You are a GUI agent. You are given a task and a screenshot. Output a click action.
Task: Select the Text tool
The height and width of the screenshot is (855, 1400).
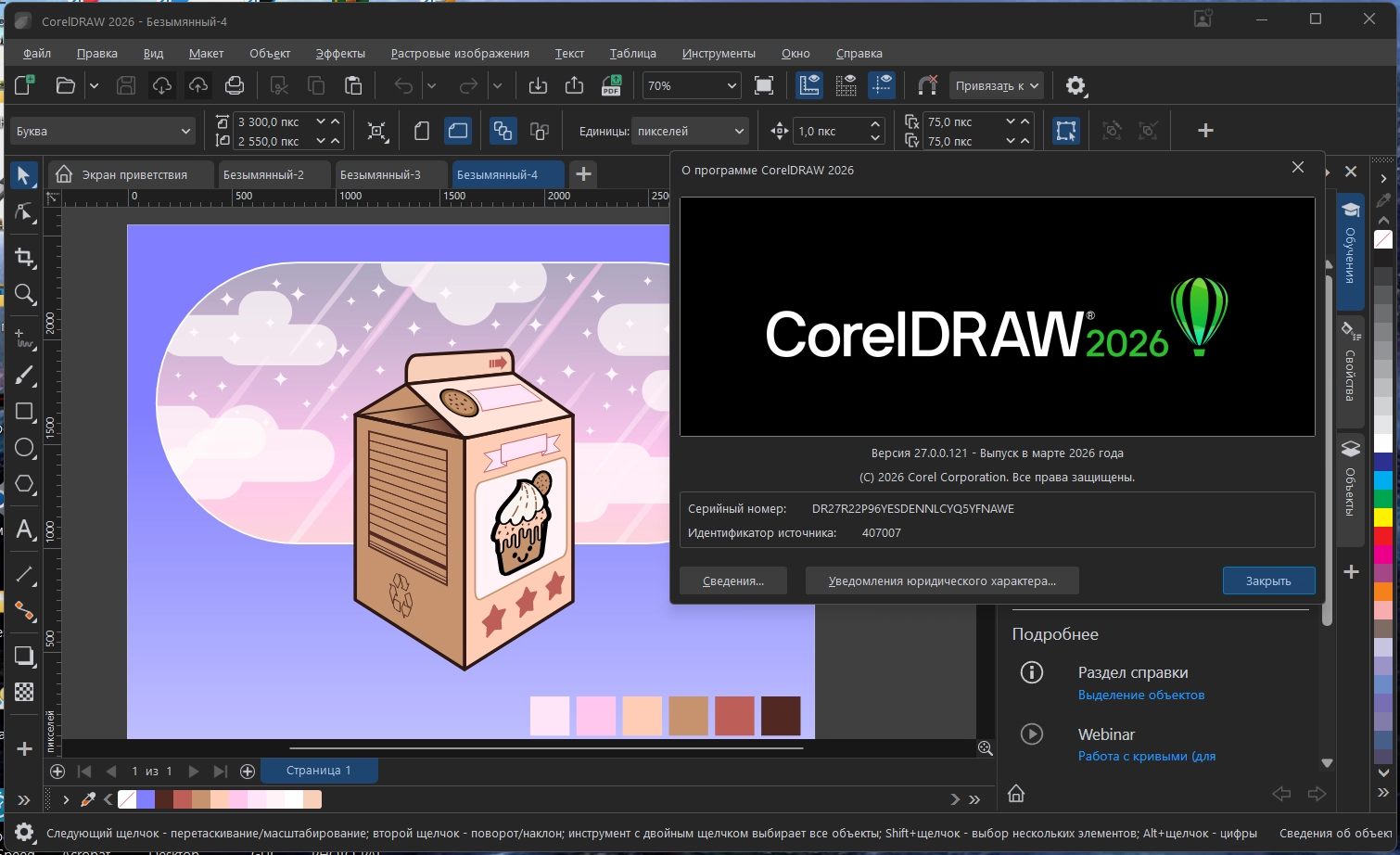pos(25,530)
